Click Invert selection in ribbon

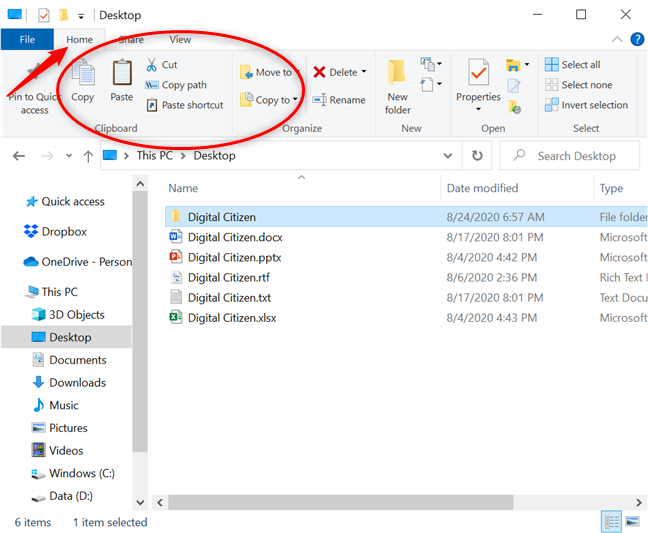pyautogui.click(x=586, y=105)
